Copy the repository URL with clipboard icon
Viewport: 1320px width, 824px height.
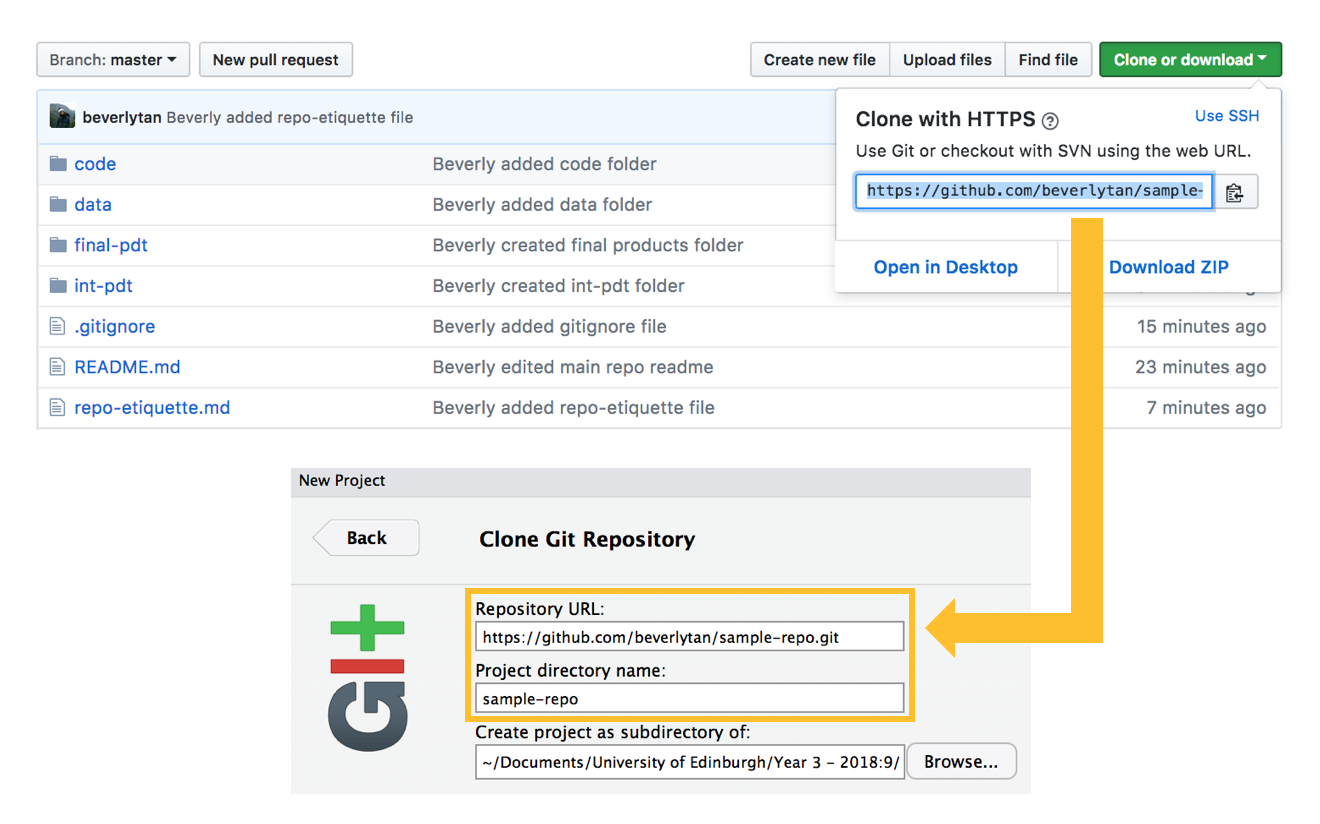pyautogui.click(x=1238, y=191)
